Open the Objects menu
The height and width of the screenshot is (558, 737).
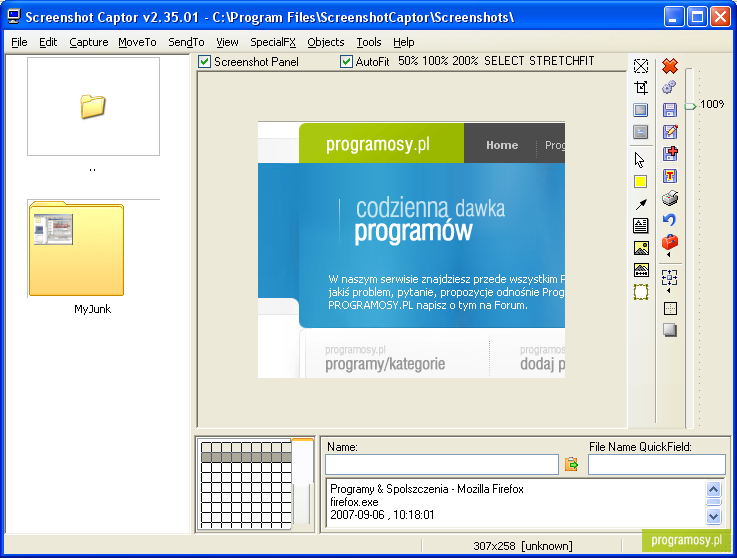pyautogui.click(x=326, y=42)
